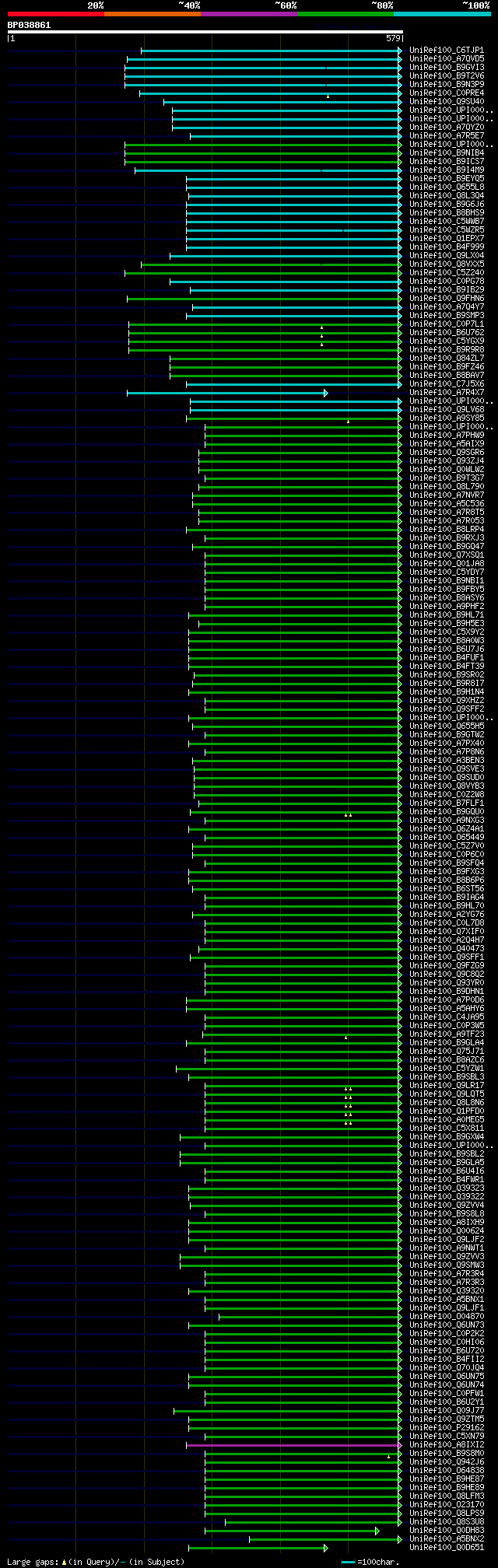Click hit label UniRef100_A9TF23
This screenshot has height=1568, width=498.
(447, 1034)
